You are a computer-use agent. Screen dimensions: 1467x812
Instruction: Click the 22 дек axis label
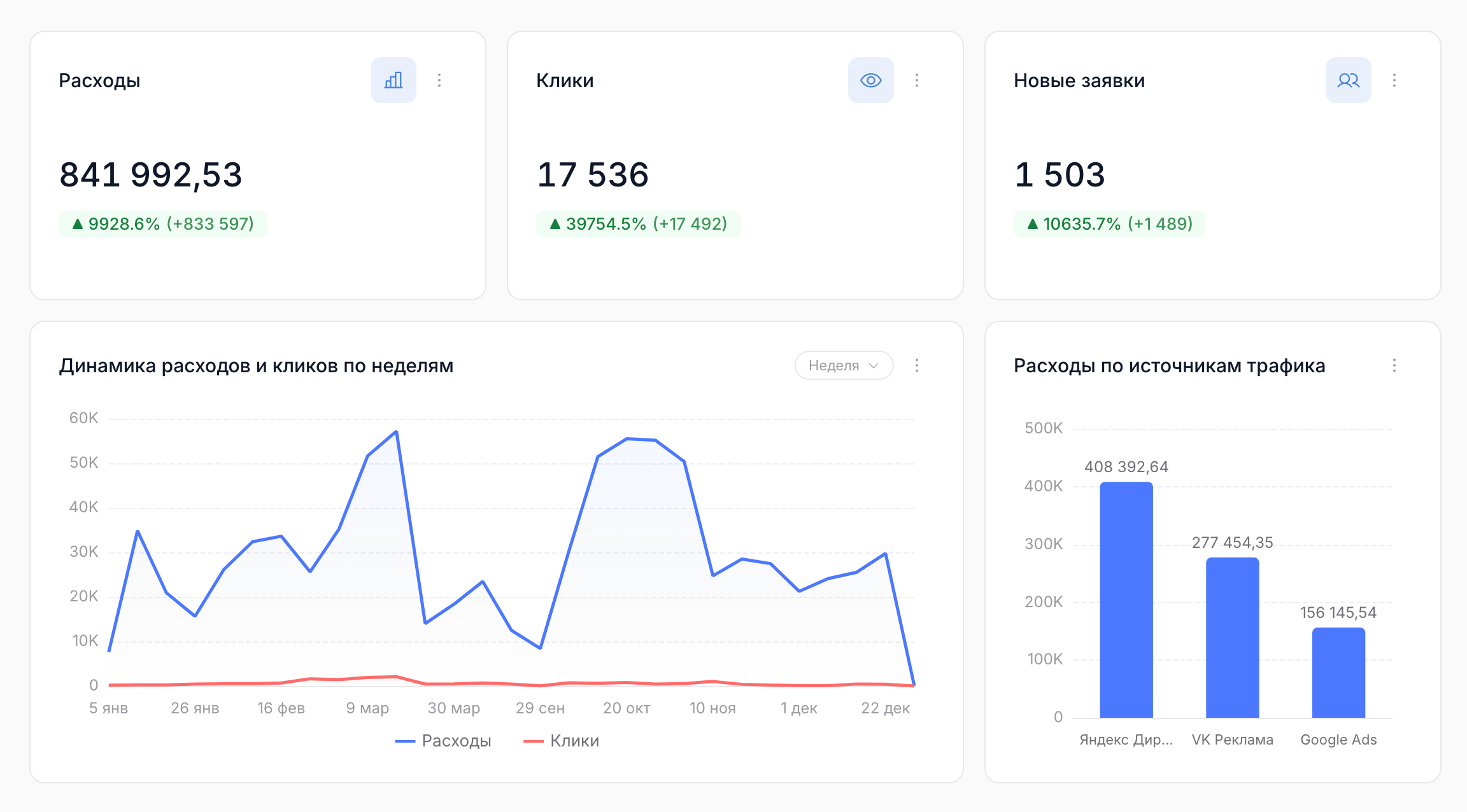click(885, 708)
